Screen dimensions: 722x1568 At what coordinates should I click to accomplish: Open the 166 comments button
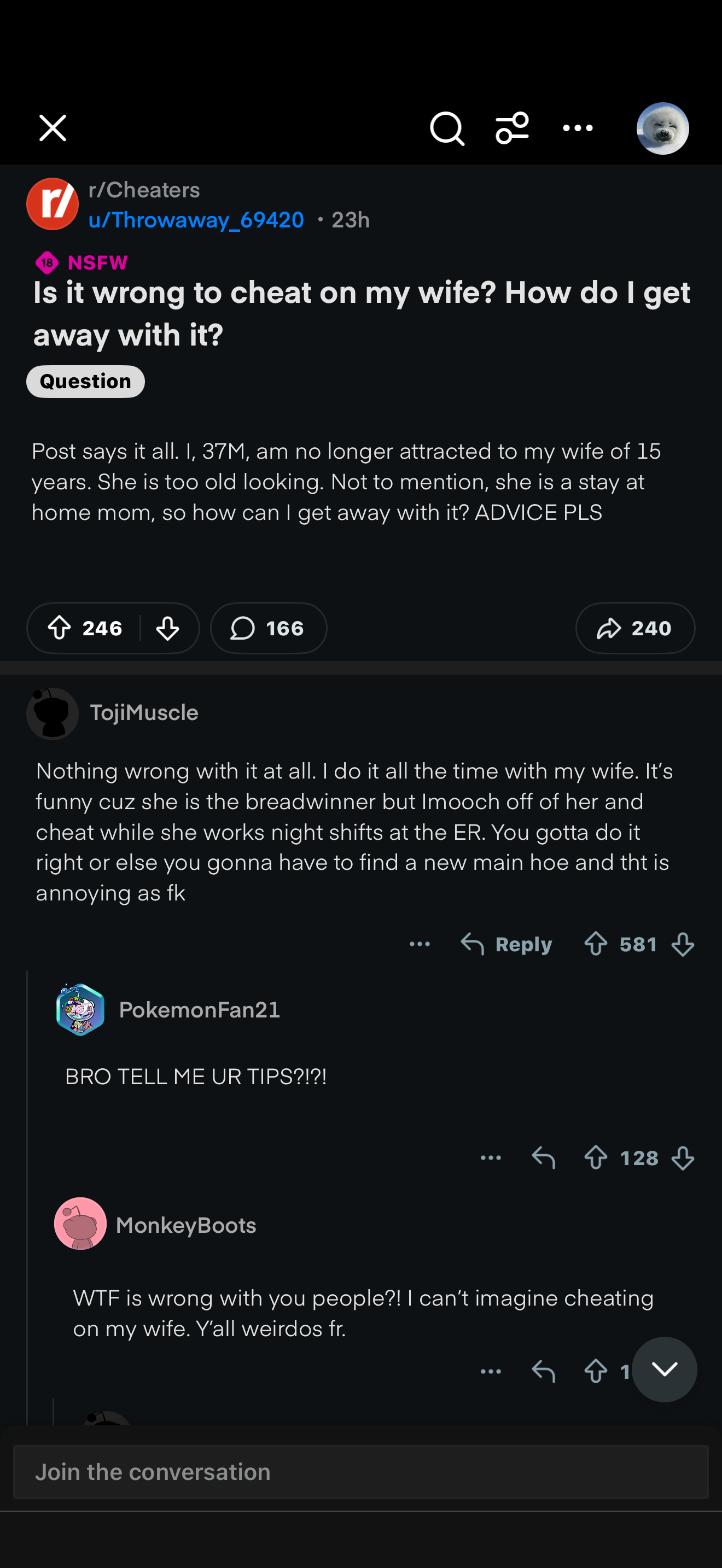pyautogui.click(x=268, y=628)
